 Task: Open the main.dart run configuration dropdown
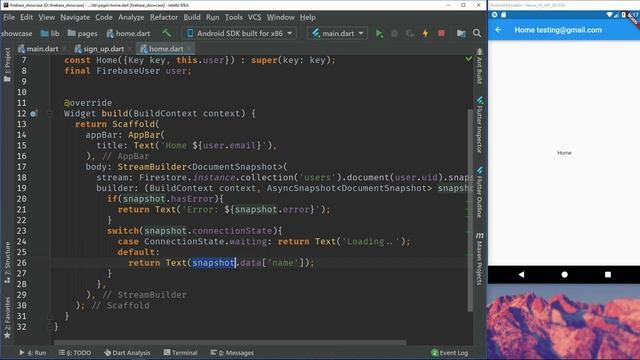pyautogui.click(x=338, y=33)
